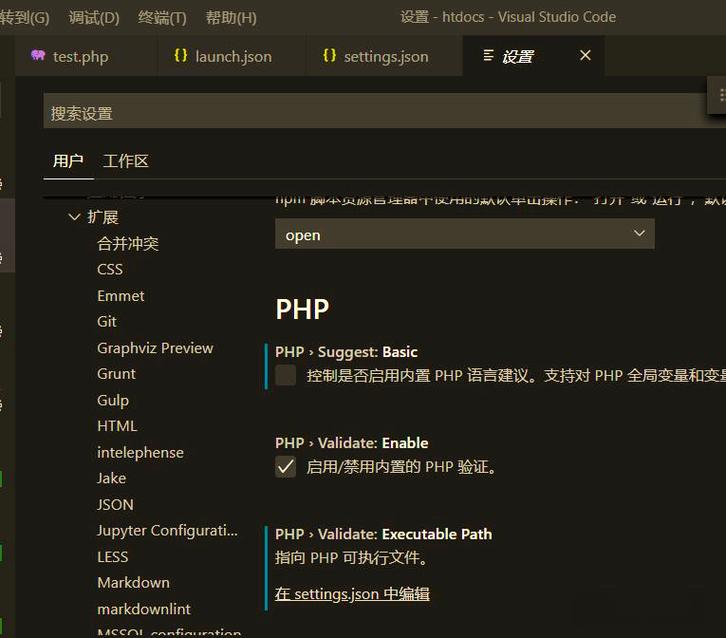Select the 用户 settings scope tab
Image resolution: width=726 pixels, height=638 pixels.
tap(68, 161)
